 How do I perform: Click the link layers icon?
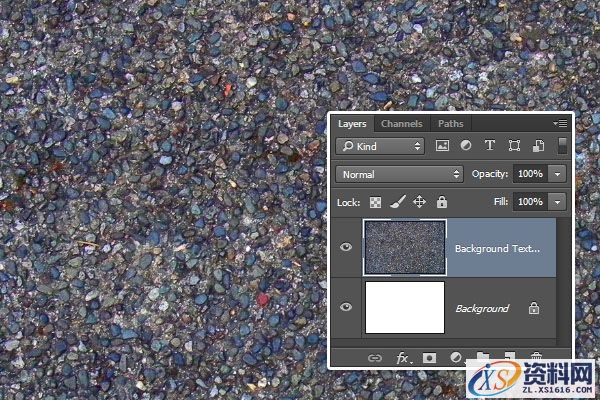click(376, 357)
